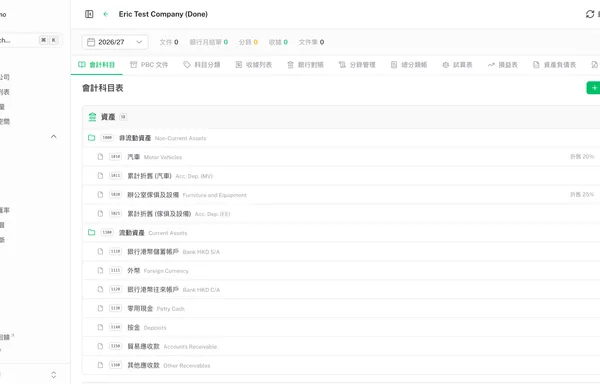The image size is (600, 384).
Task: Open the 2026/27 year dropdown
Action: click(x=115, y=42)
